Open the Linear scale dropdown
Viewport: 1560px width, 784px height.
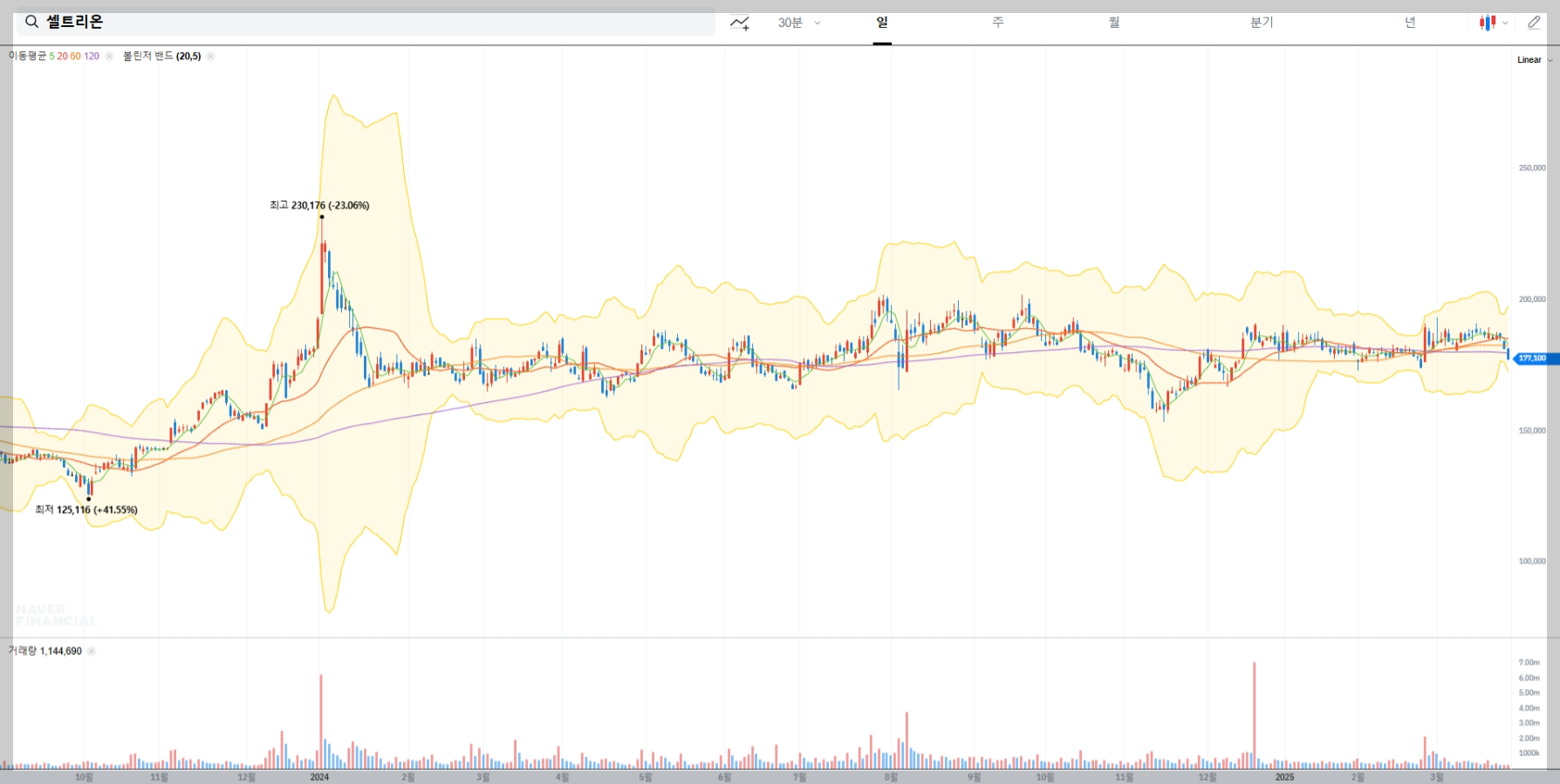1535,59
